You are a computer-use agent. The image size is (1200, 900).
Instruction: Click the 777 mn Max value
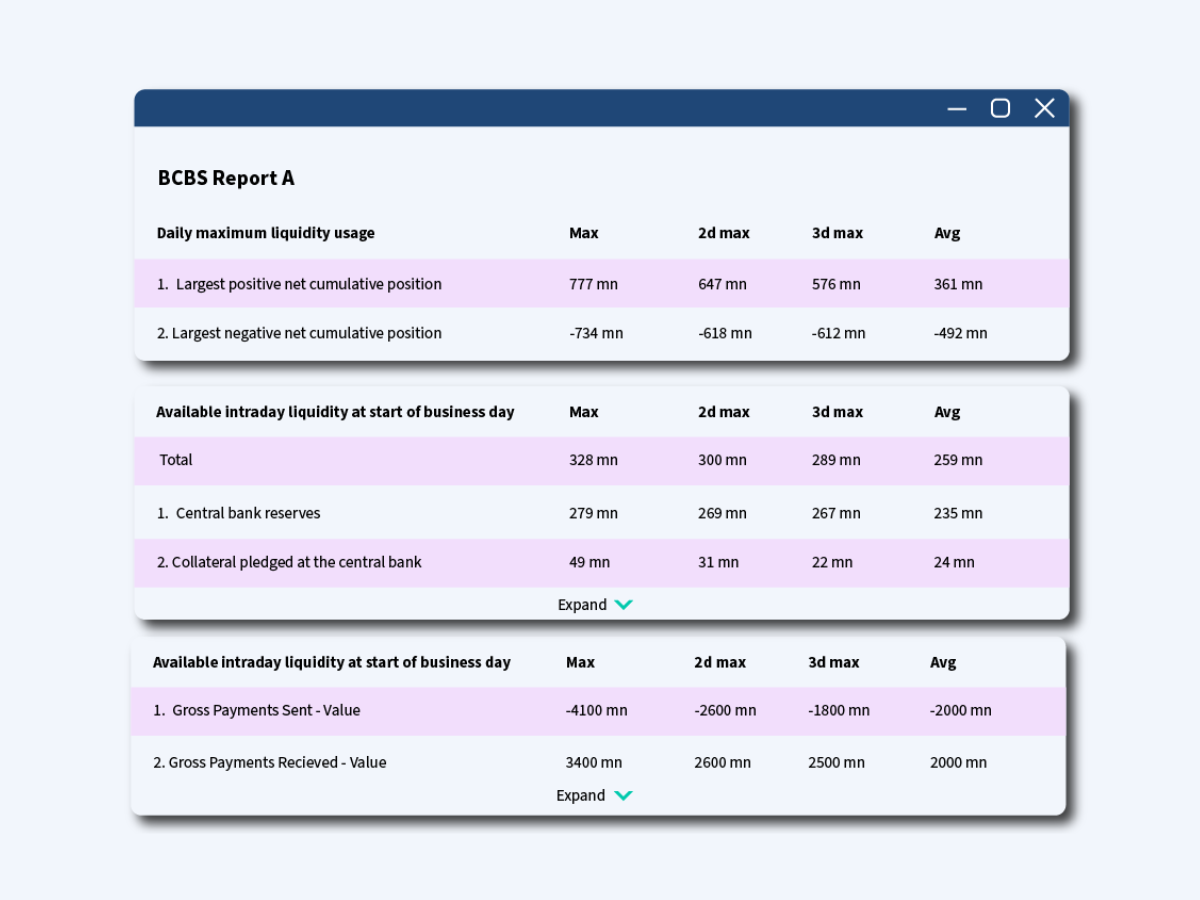point(593,284)
